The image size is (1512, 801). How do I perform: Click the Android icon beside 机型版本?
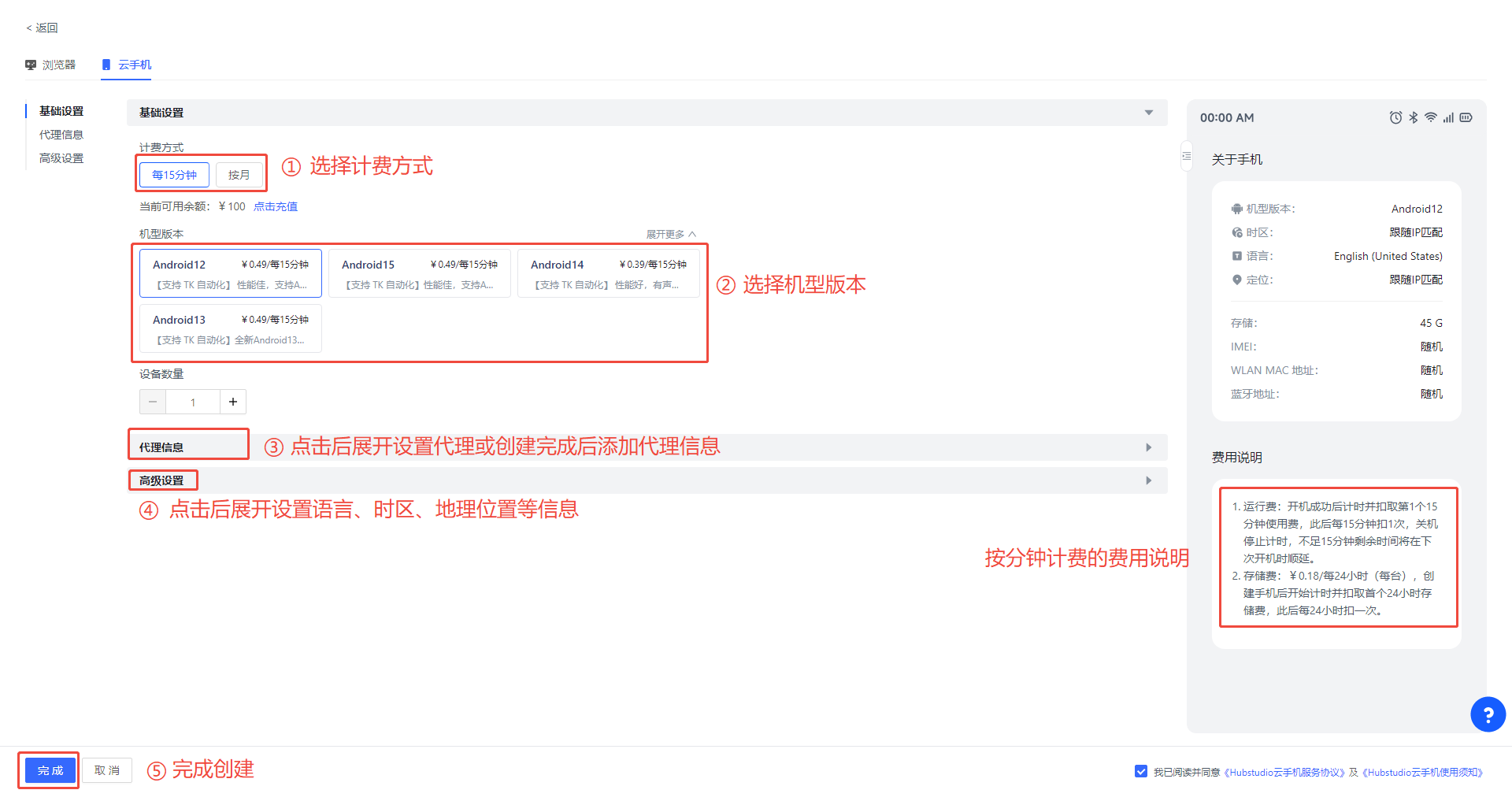1237,209
